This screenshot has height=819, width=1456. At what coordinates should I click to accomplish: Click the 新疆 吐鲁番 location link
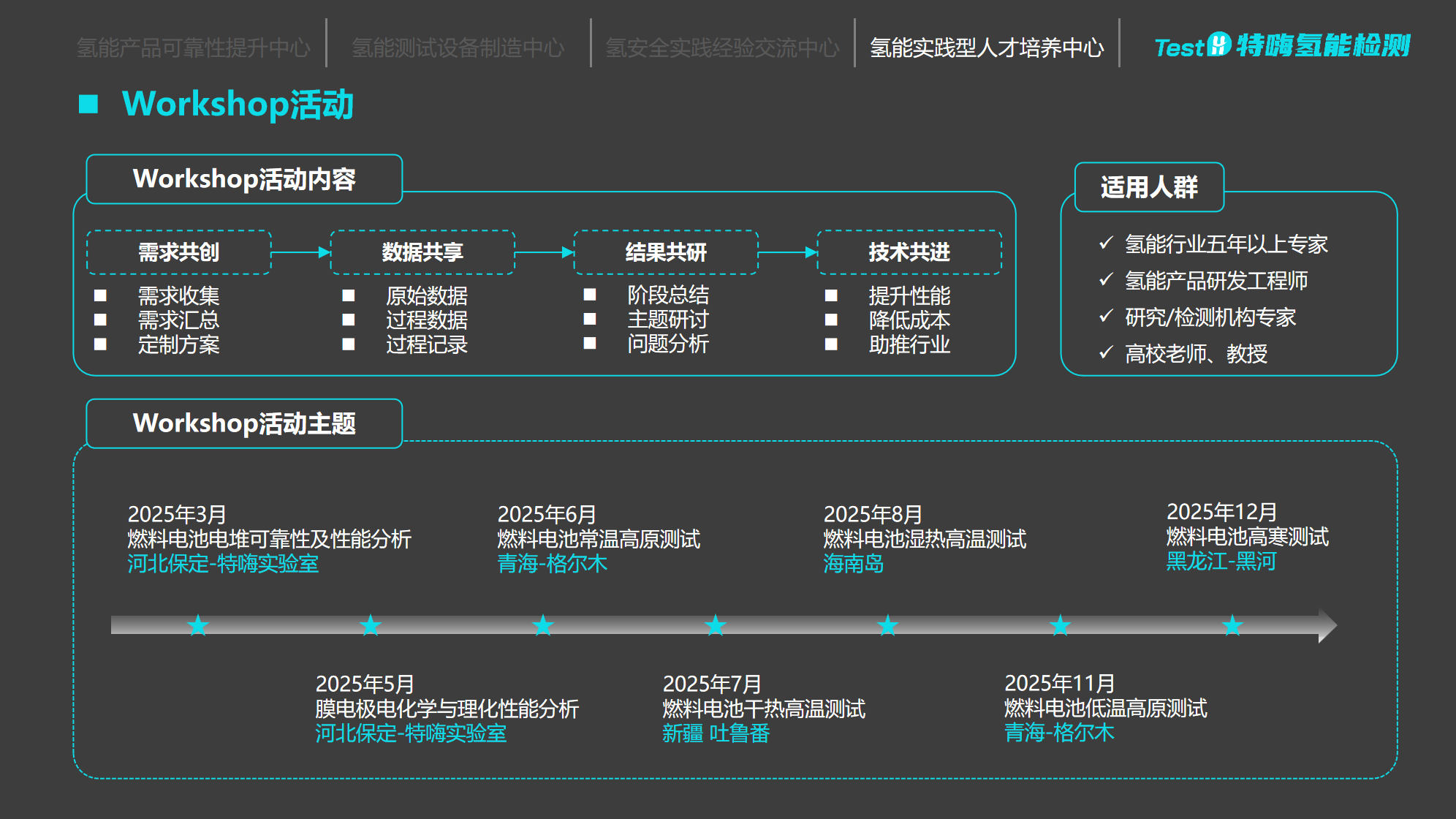pyautogui.click(x=716, y=733)
